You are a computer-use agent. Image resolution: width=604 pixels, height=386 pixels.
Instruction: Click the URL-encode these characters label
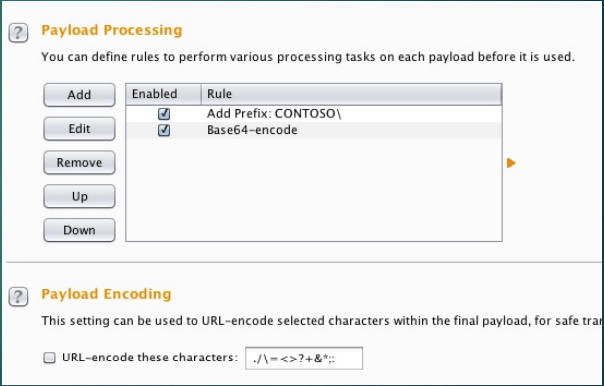click(x=150, y=357)
